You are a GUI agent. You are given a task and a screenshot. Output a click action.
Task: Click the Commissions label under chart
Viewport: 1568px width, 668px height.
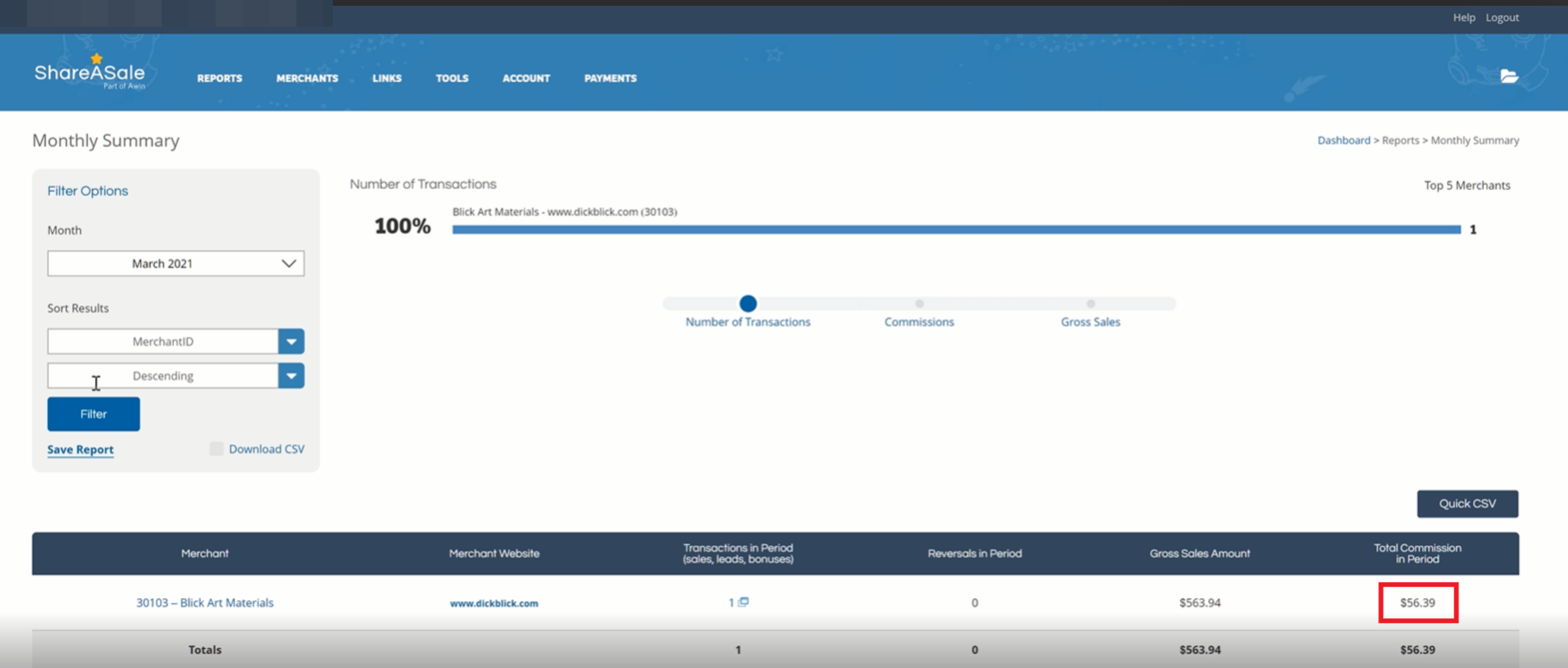pos(919,322)
